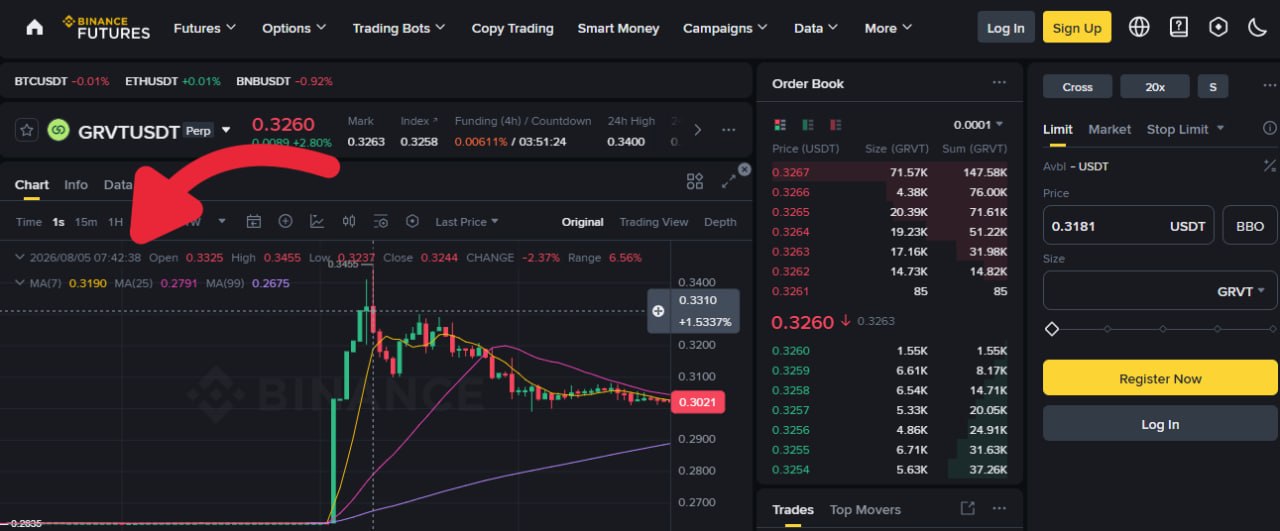Open ticker bar three-dots menu
This screenshot has height=531, width=1280.
(728, 130)
